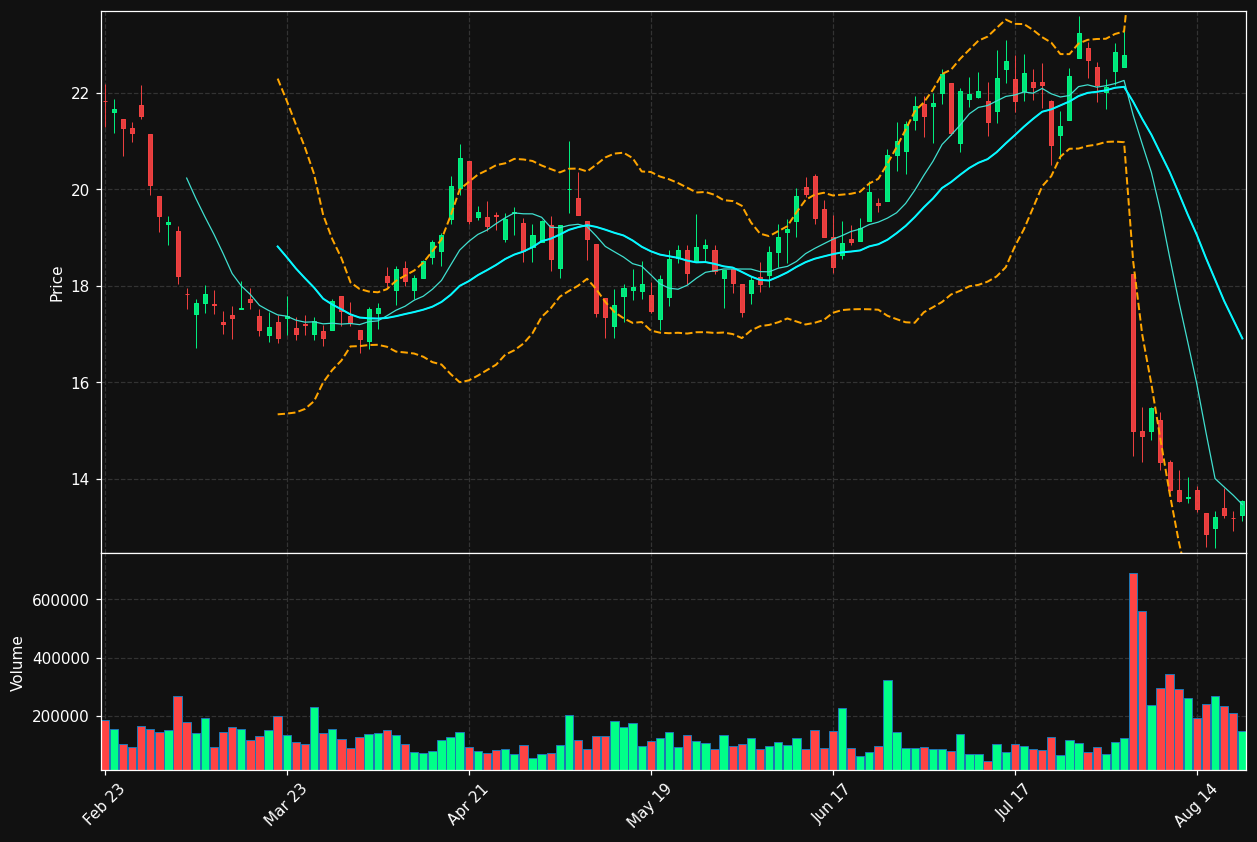Viewport: 1257px width, 842px height.
Task: Click the price axis value 16
Action: point(80,383)
